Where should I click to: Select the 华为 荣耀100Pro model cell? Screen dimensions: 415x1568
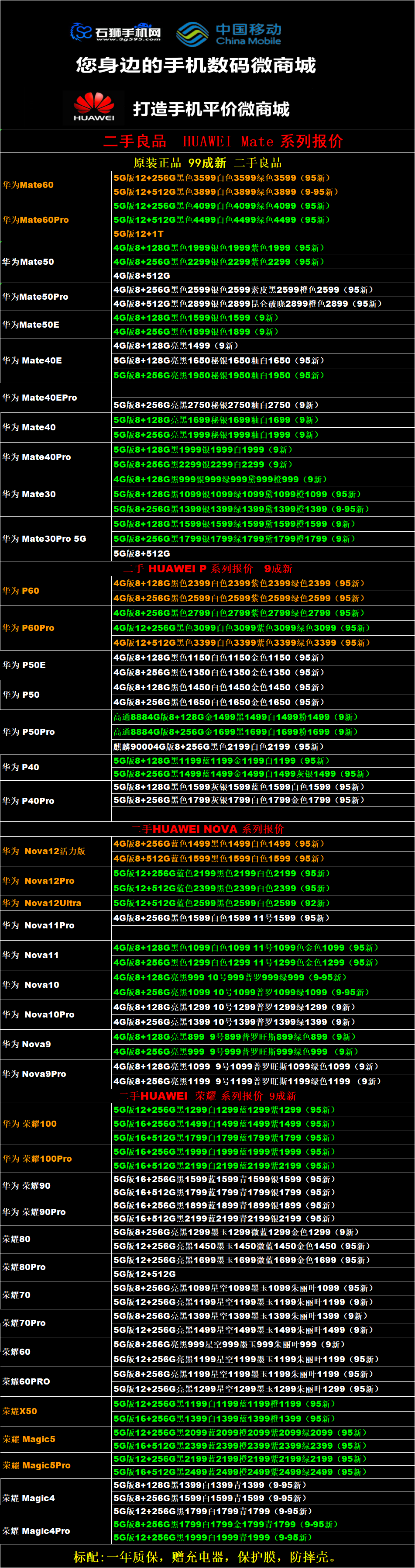tap(56, 1159)
